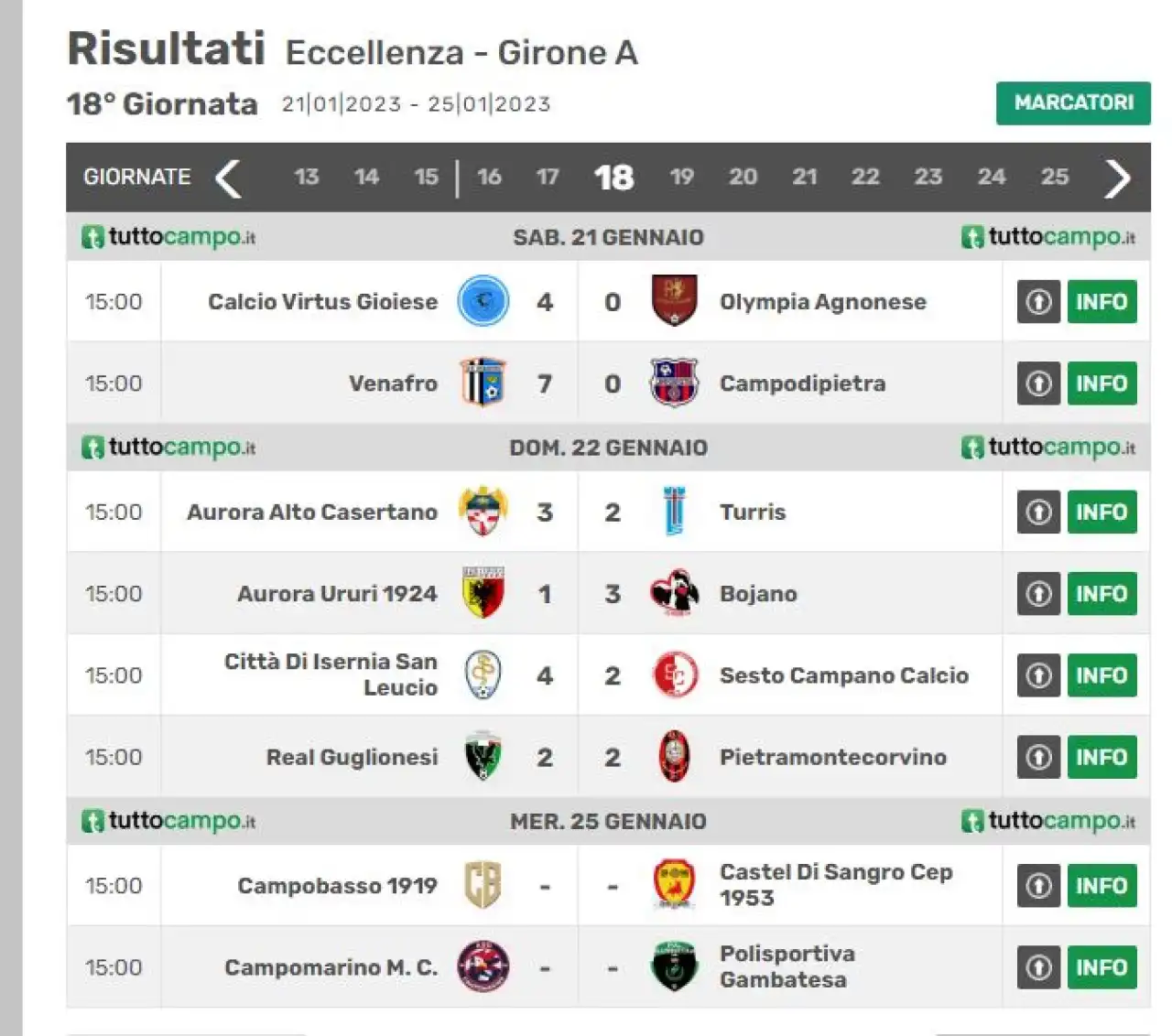The image size is (1172, 1036).
Task: Select giornata 17 in the navigation bar
Action: [548, 177]
